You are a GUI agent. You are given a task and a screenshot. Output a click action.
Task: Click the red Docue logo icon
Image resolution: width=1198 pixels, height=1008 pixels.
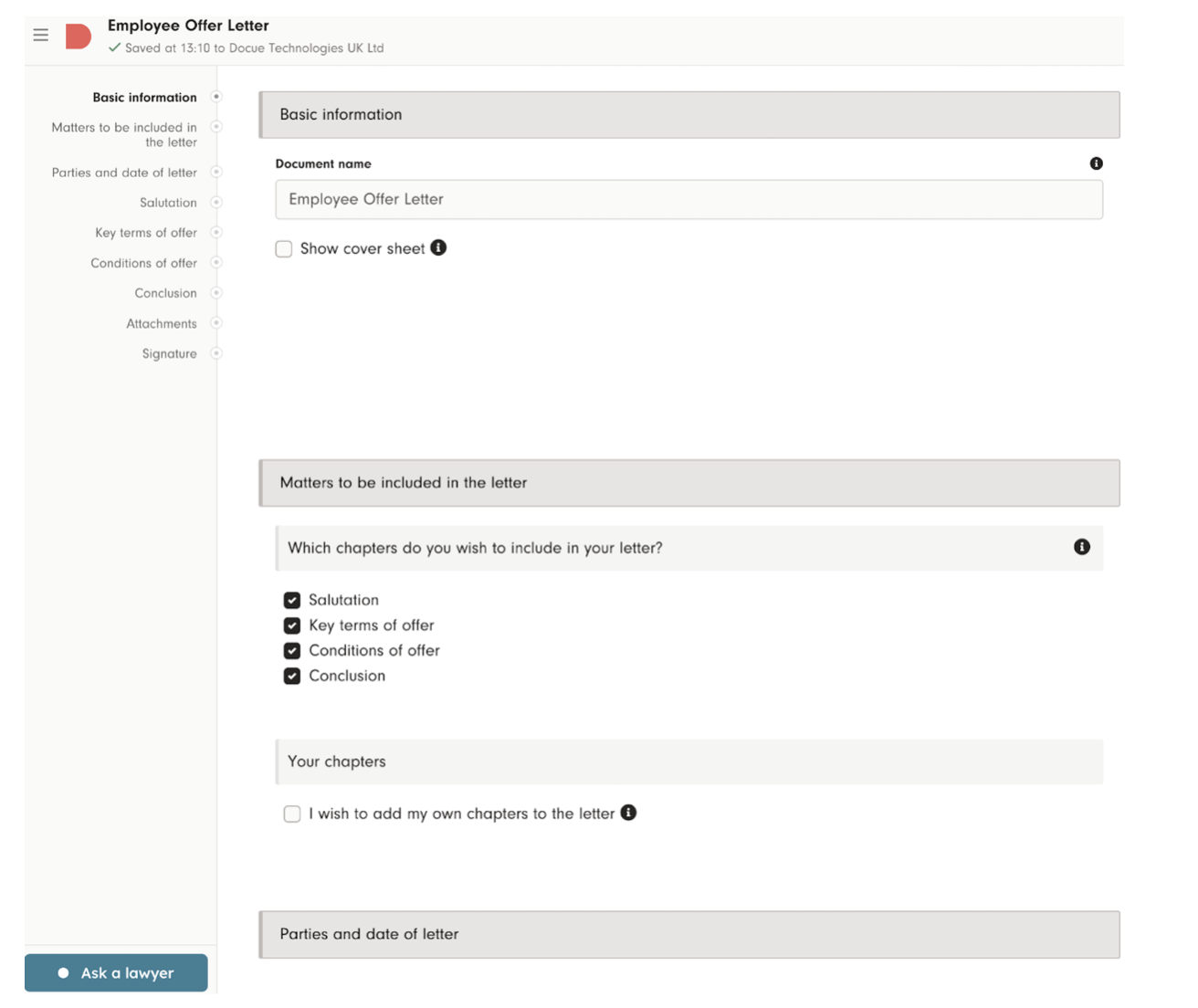coord(79,37)
